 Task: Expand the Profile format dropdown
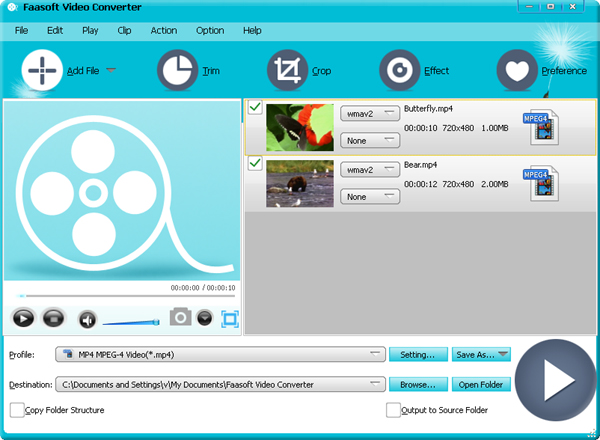tap(220, 354)
